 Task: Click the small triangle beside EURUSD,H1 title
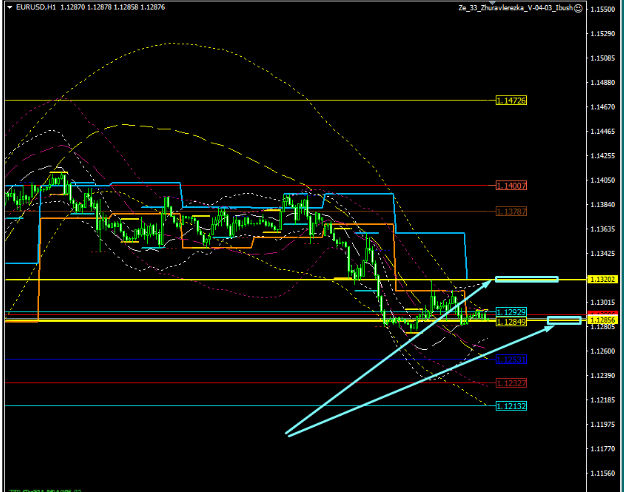[9, 7]
